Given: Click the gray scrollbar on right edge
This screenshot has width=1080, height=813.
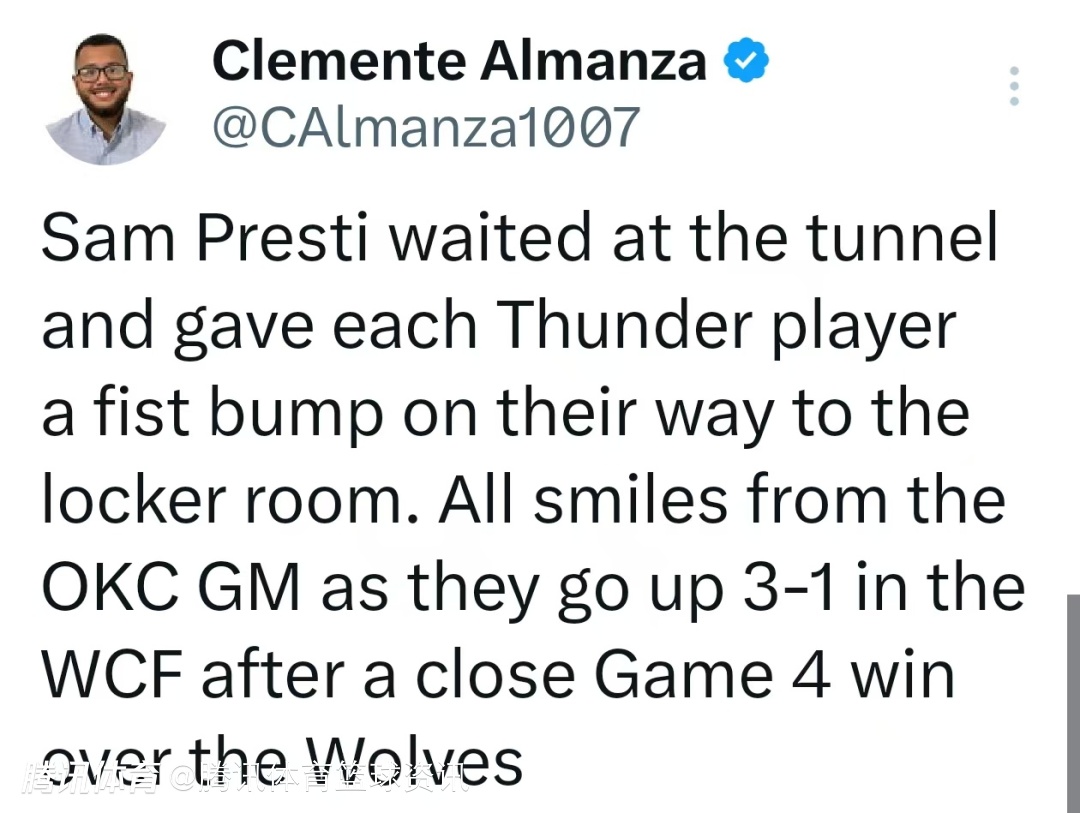Looking at the screenshot, I should (1073, 700).
